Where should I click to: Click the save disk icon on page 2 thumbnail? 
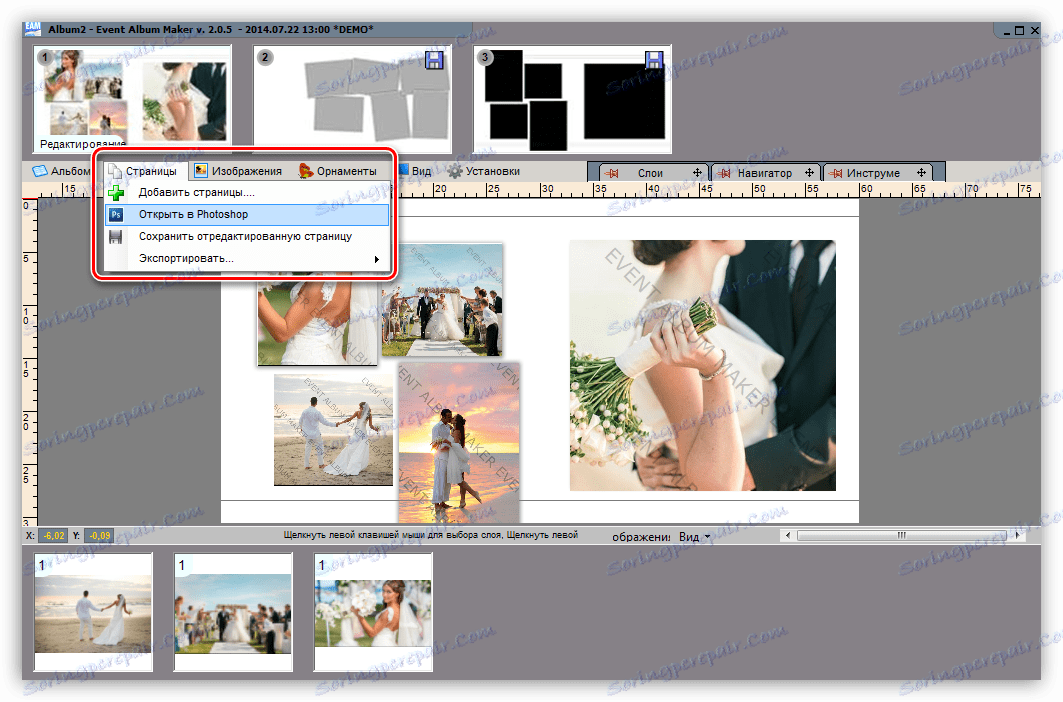pyautogui.click(x=434, y=60)
